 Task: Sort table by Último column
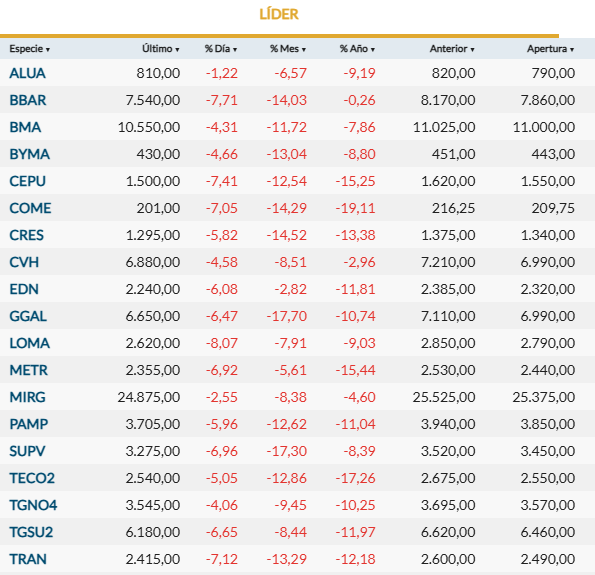tap(161, 49)
